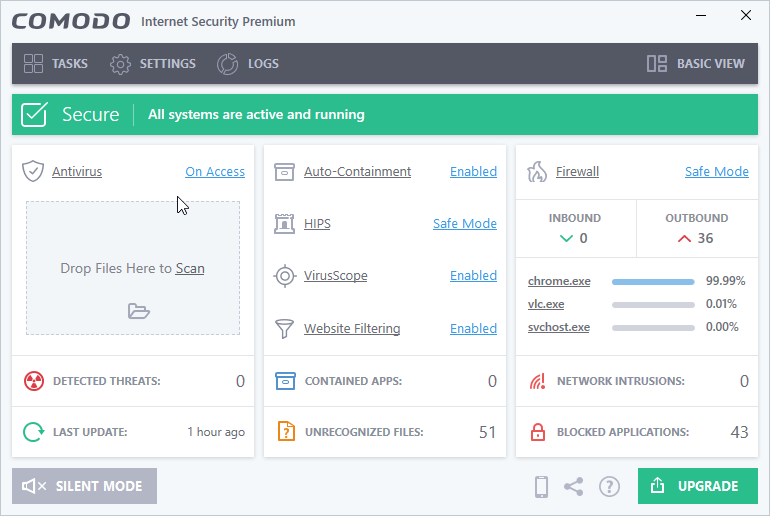This screenshot has height=516, width=770.
Task: Click the Website Filtering funnel icon
Action: [284, 328]
